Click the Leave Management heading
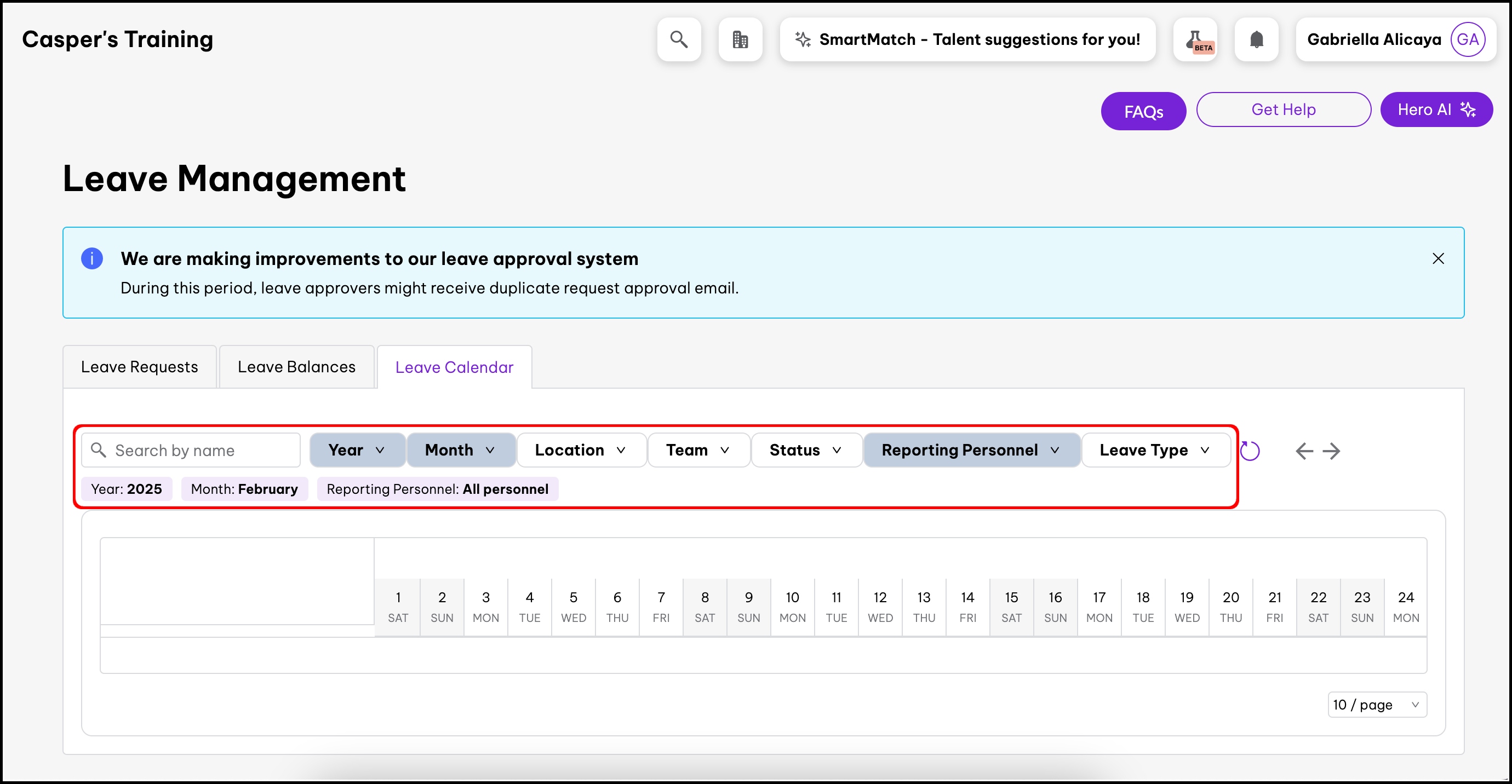The width and height of the screenshot is (1512, 784). coord(234,178)
